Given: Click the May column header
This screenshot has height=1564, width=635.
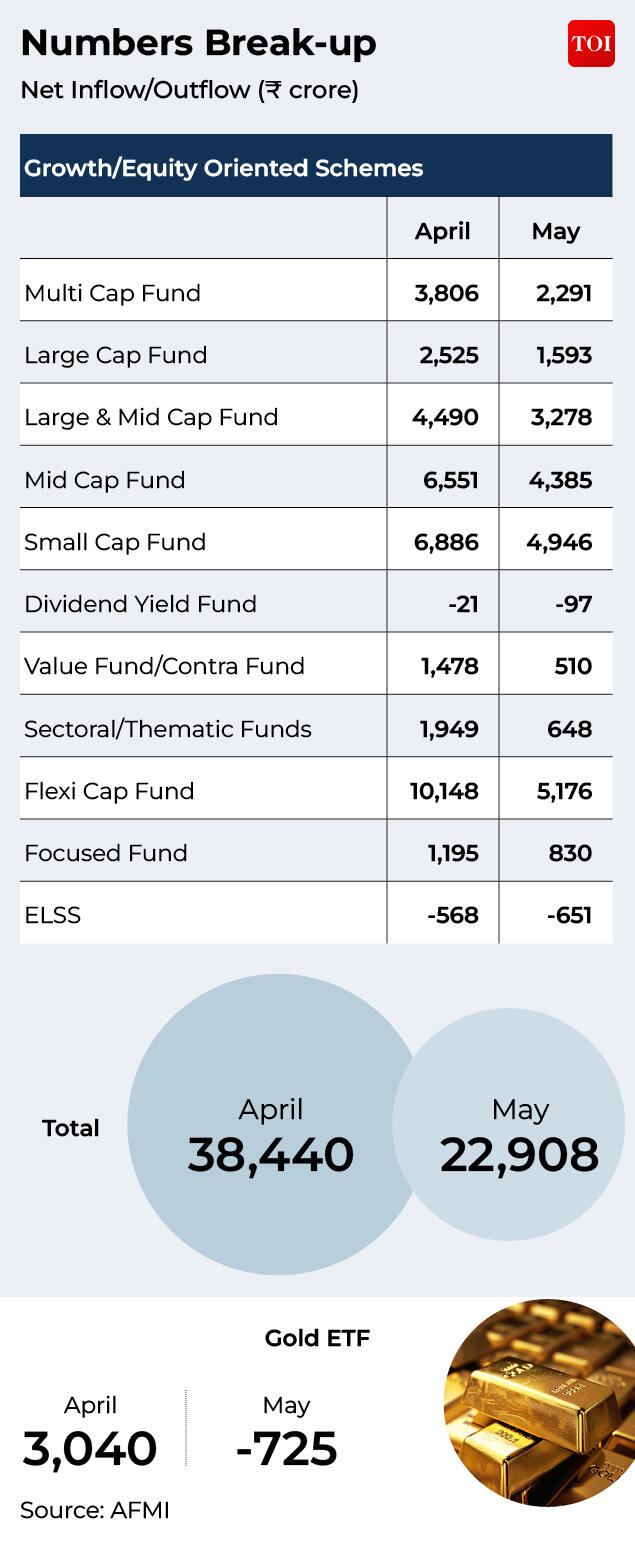Looking at the screenshot, I should [x=555, y=232].
